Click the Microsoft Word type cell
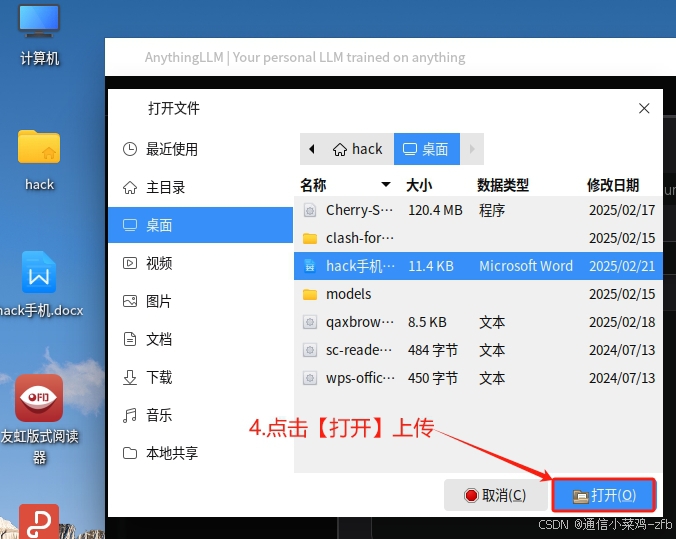Image resolution: width=676 pixels, height=539 pixels. click(x=526, y=266)
